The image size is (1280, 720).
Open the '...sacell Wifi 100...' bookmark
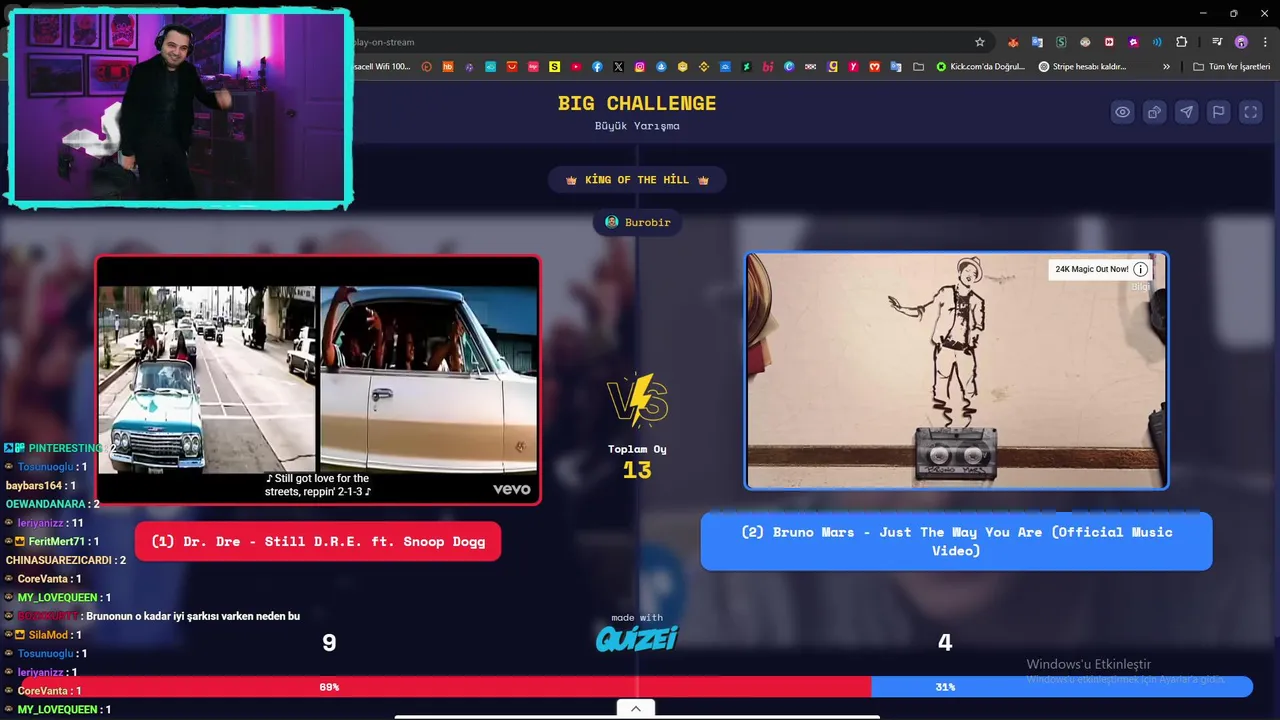(x=382, y=67)
